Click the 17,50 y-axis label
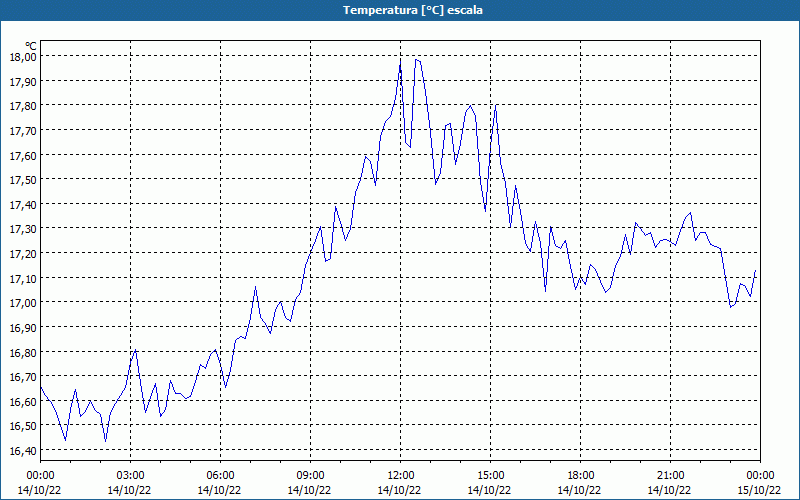The width and height of the screenshot is (800, 500). [23, 180]
